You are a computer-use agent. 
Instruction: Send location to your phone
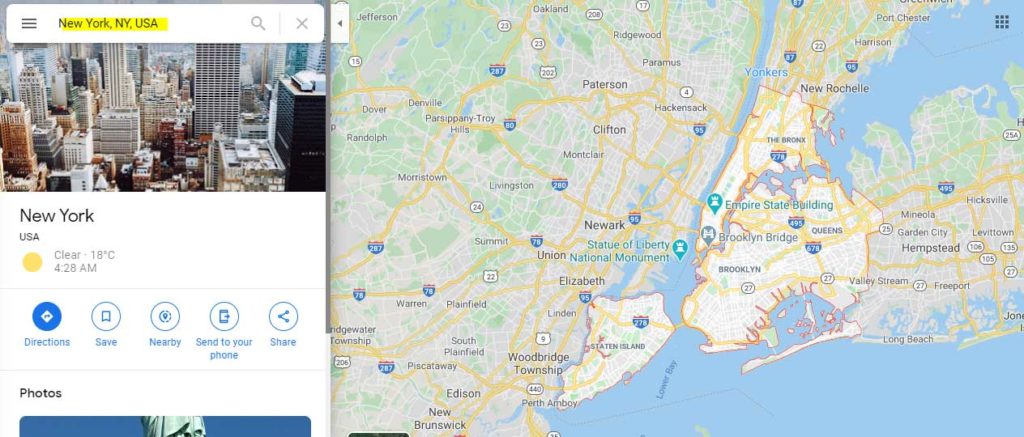[x=224, y=331]
